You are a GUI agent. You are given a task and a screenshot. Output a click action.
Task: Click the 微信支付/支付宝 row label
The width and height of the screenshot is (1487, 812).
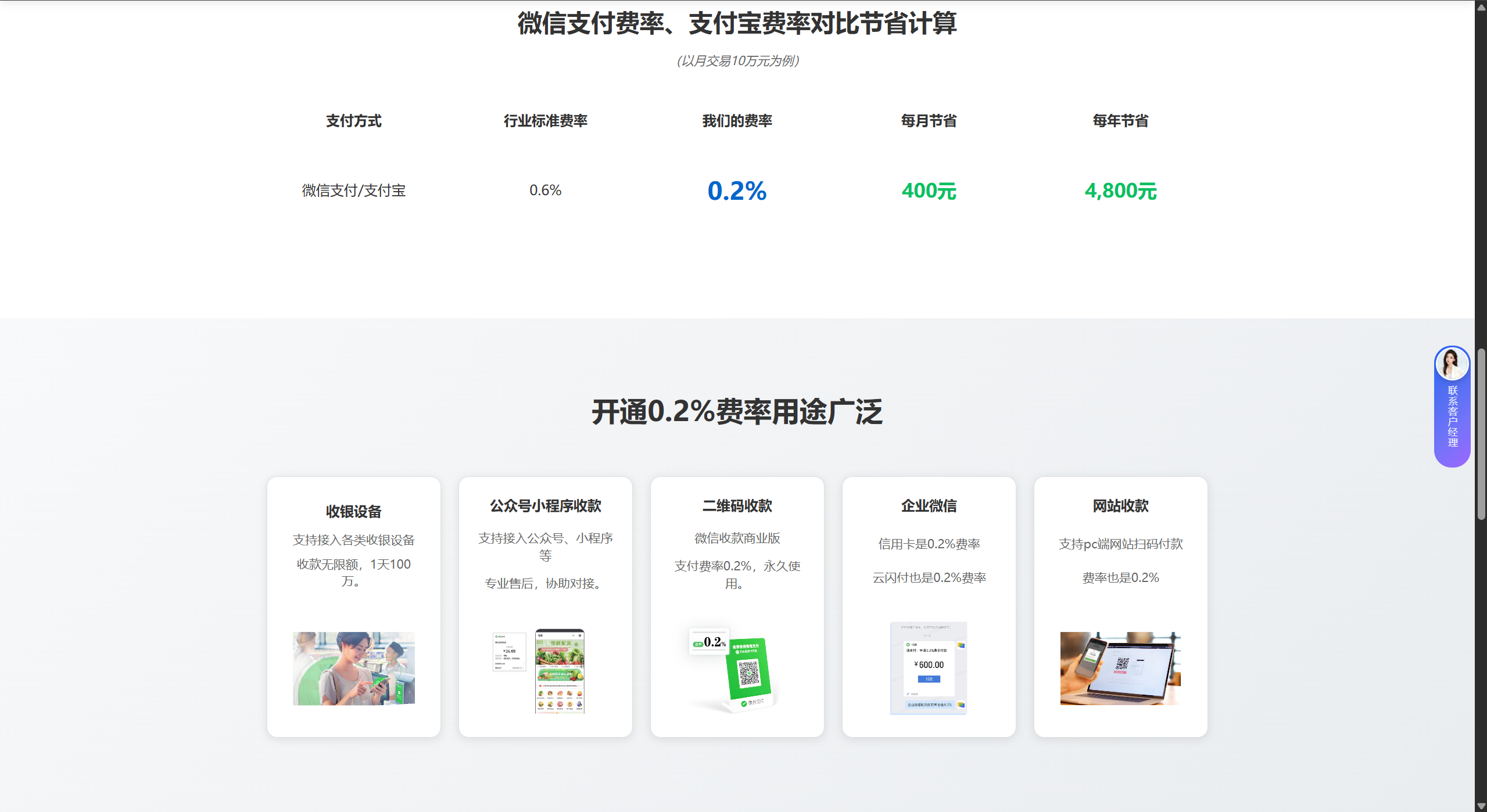pos(353,191)
